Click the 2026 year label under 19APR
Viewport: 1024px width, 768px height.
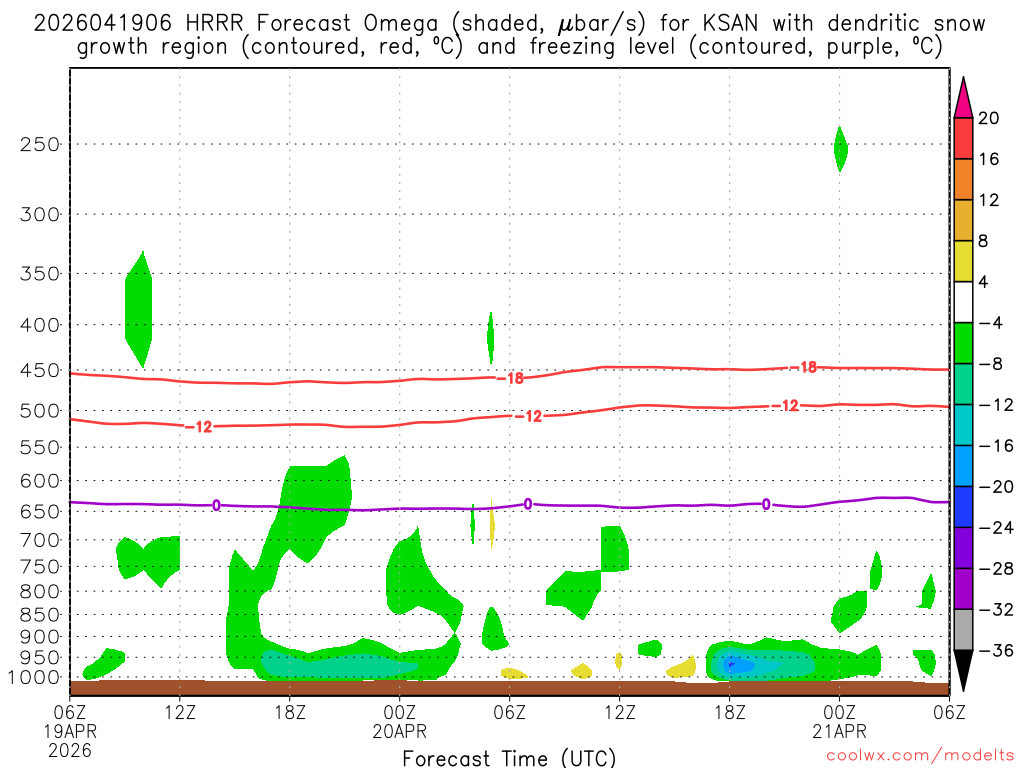[x=70, y=751]
